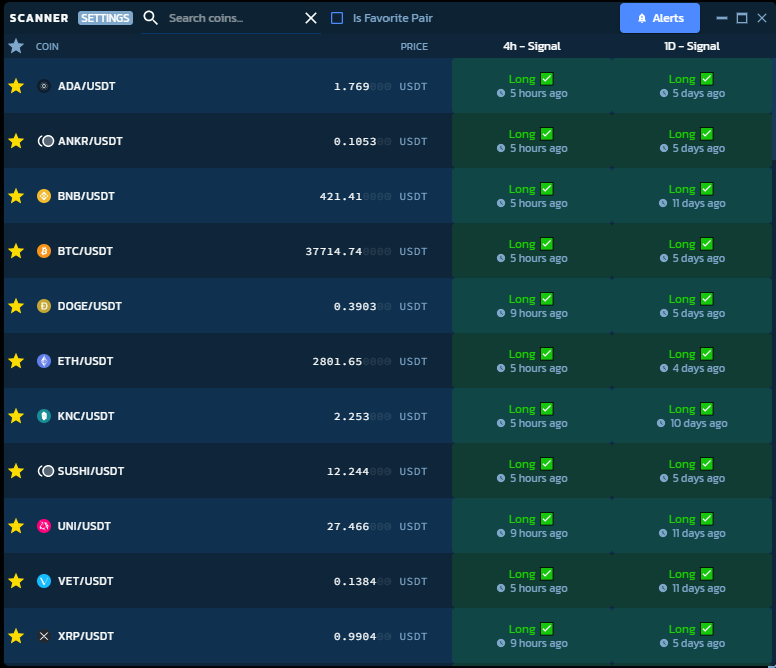Toggle favorite star for ETH/USDT
Screen dimensions: 776x668
(16, 361)
